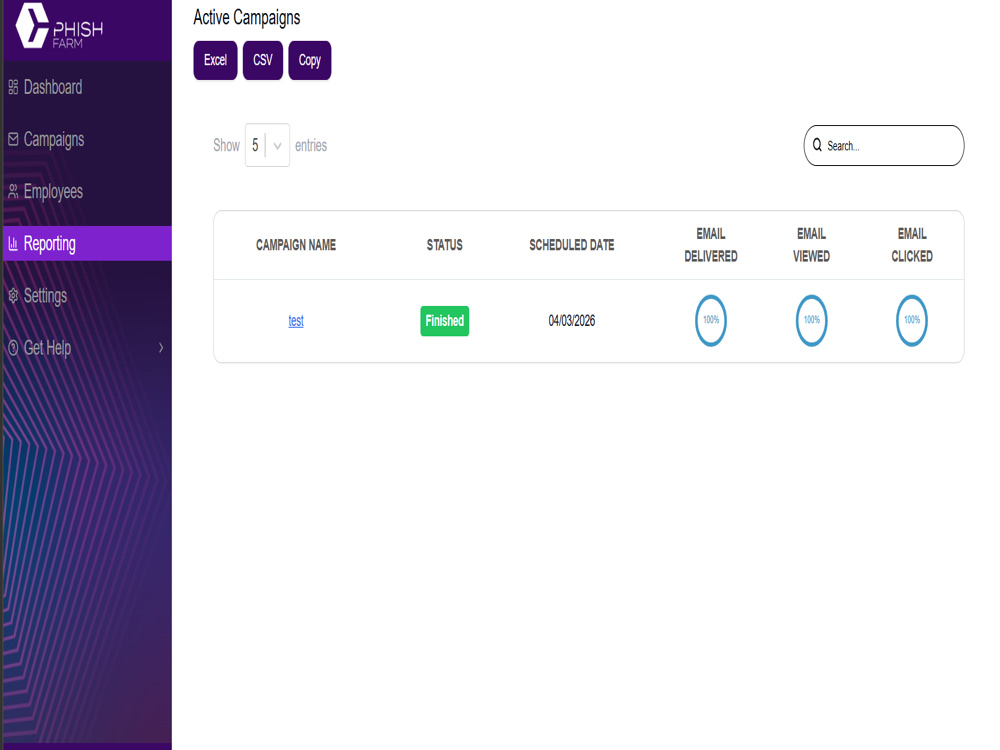Click the Campaigns envelope icon
The height and width of the screenshot is (750, 1000).
(13, 139)
